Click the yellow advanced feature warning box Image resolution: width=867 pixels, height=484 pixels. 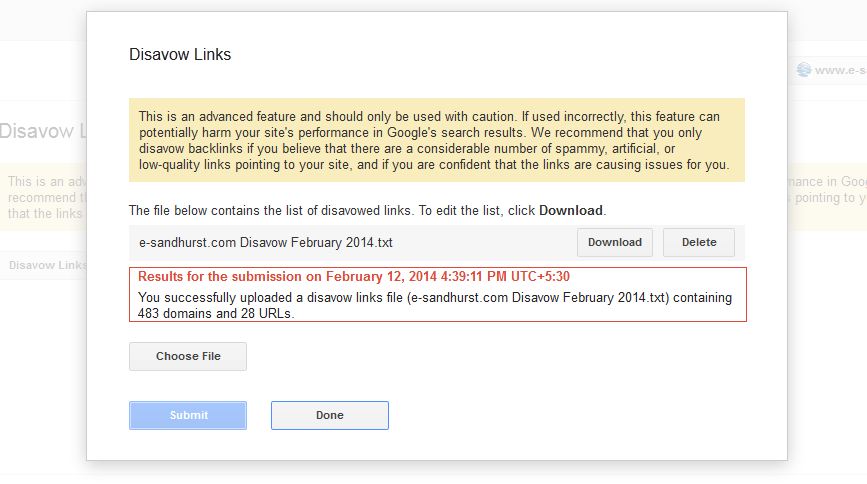437,140
